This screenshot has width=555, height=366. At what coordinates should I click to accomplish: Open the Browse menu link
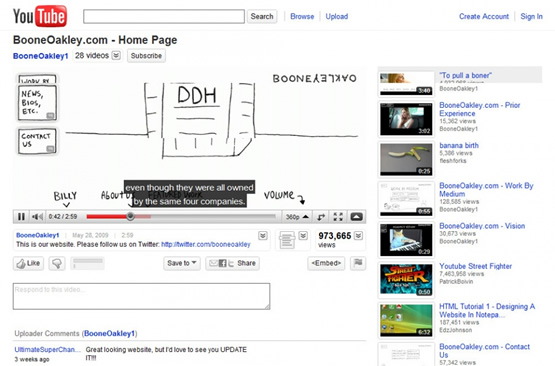(x=302, y=16)
